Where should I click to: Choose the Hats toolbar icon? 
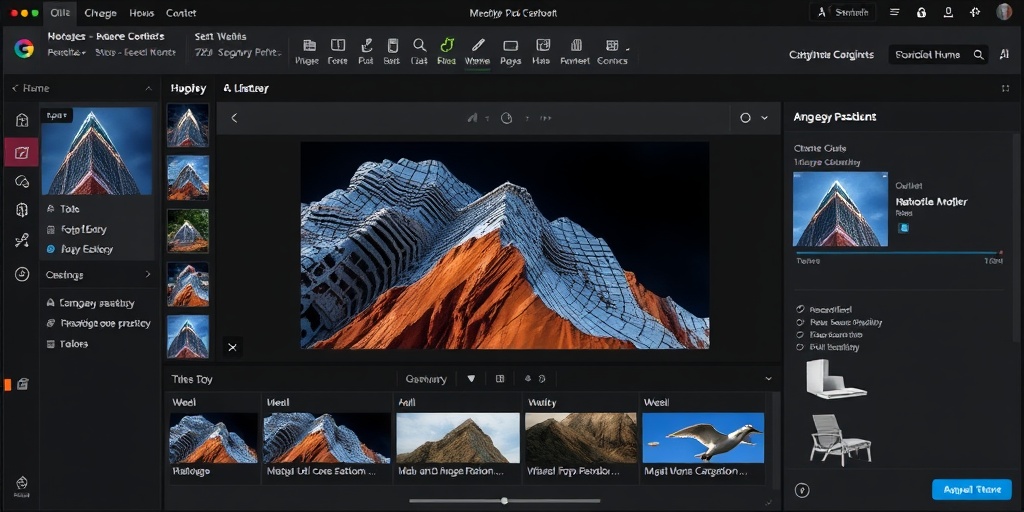tap(543, 45)
